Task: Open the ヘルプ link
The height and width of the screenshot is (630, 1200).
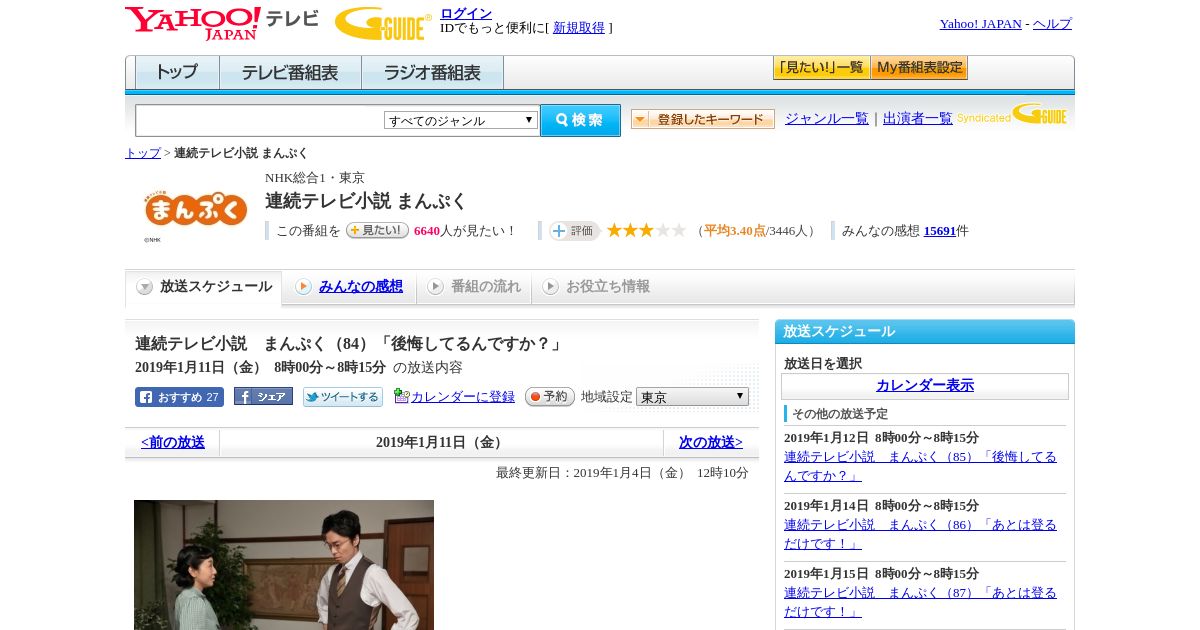Action: [x=1052, y=24]
